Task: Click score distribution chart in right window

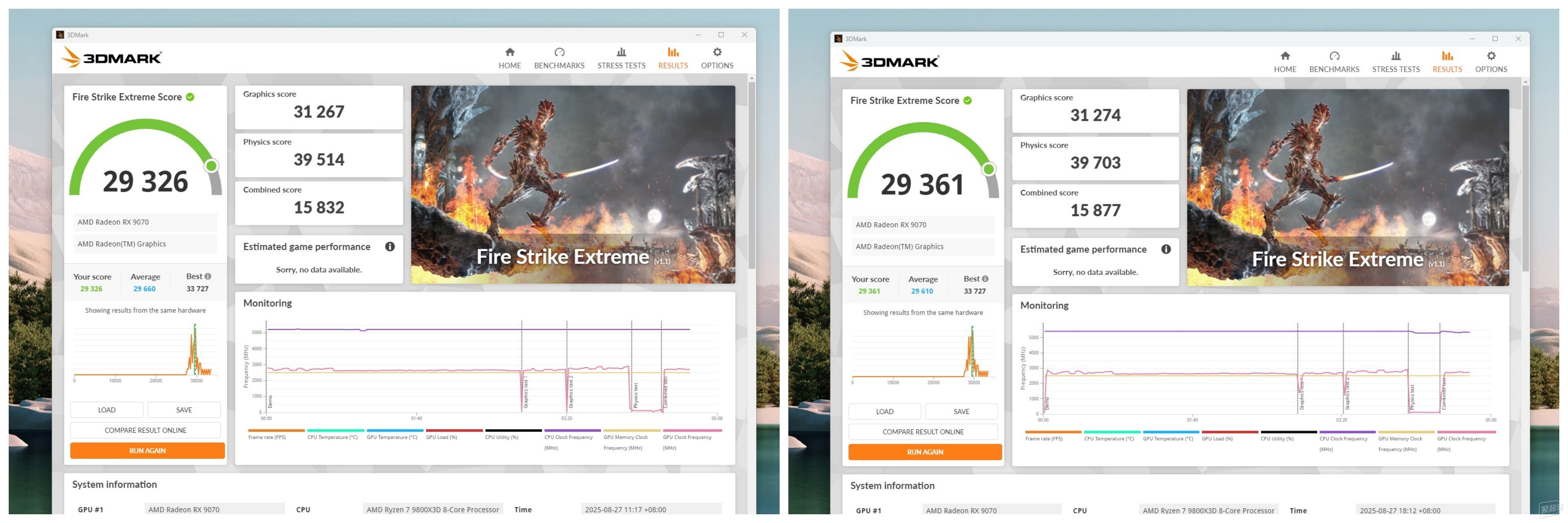Action: [923, 355]
